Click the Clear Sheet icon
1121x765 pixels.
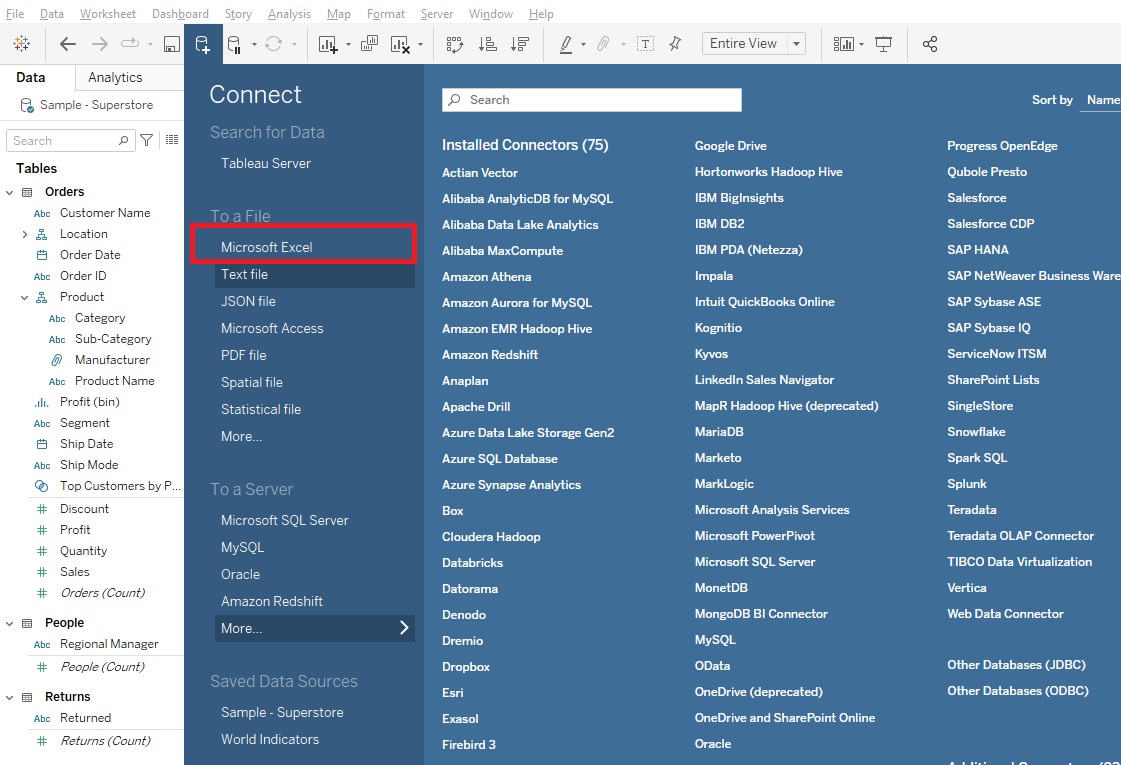click(400, 44)
